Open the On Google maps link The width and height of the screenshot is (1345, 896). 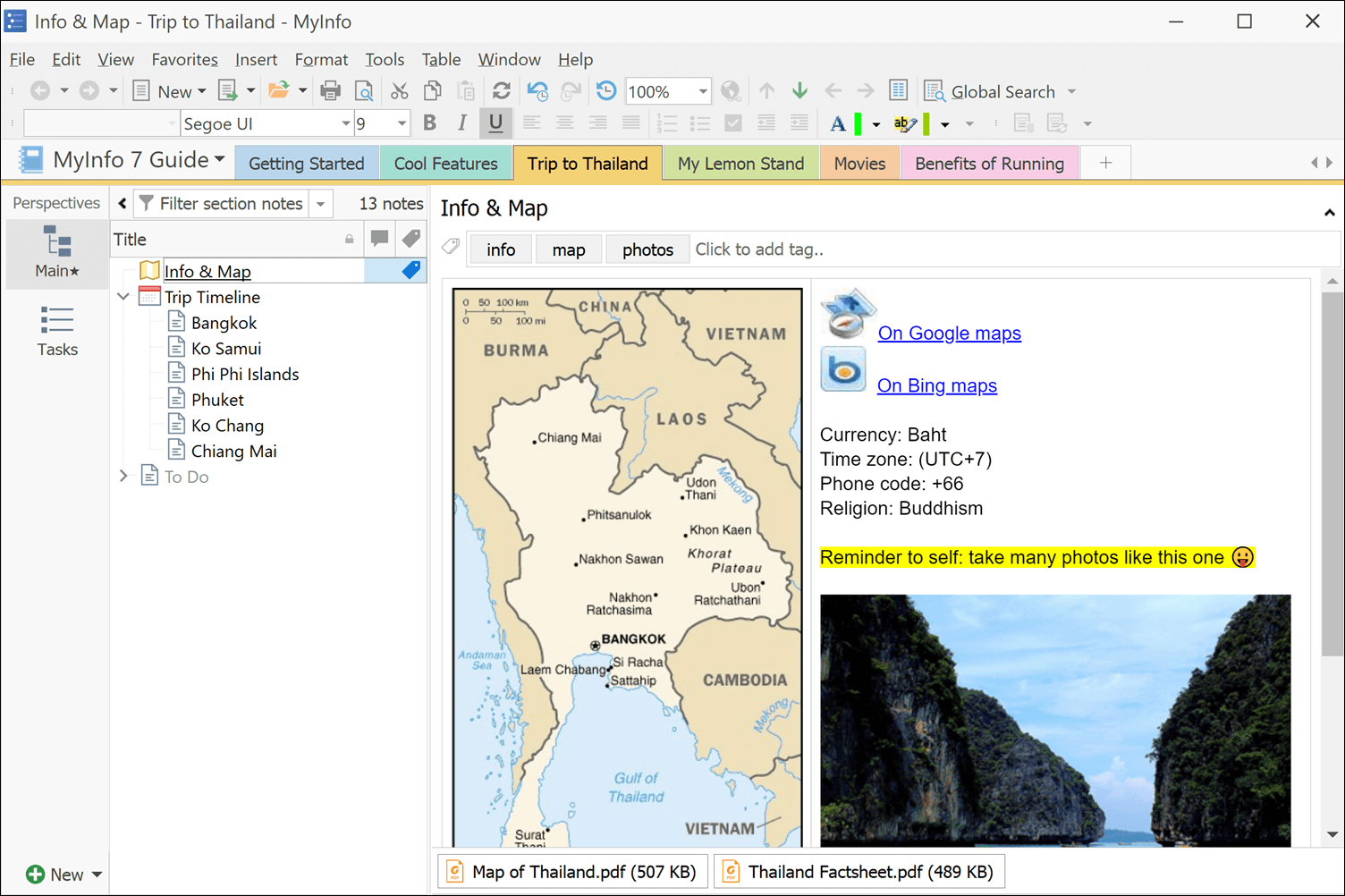[x=949, y=333]
